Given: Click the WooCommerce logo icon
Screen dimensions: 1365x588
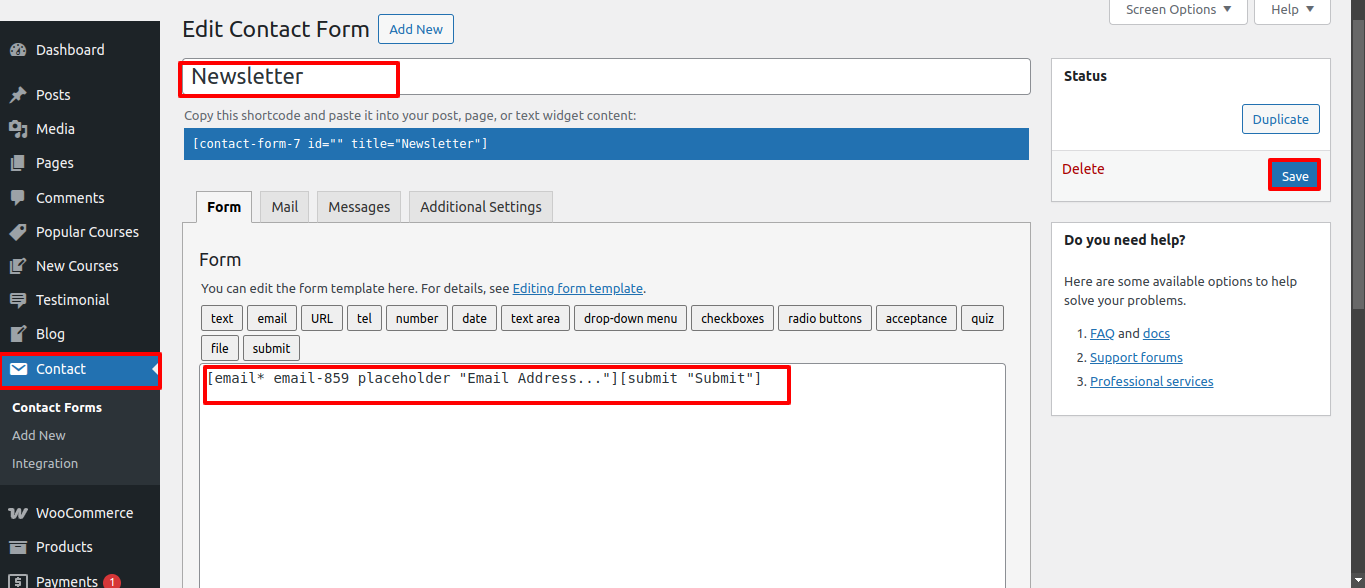Looking at the screenshot, I should [18, 513].
